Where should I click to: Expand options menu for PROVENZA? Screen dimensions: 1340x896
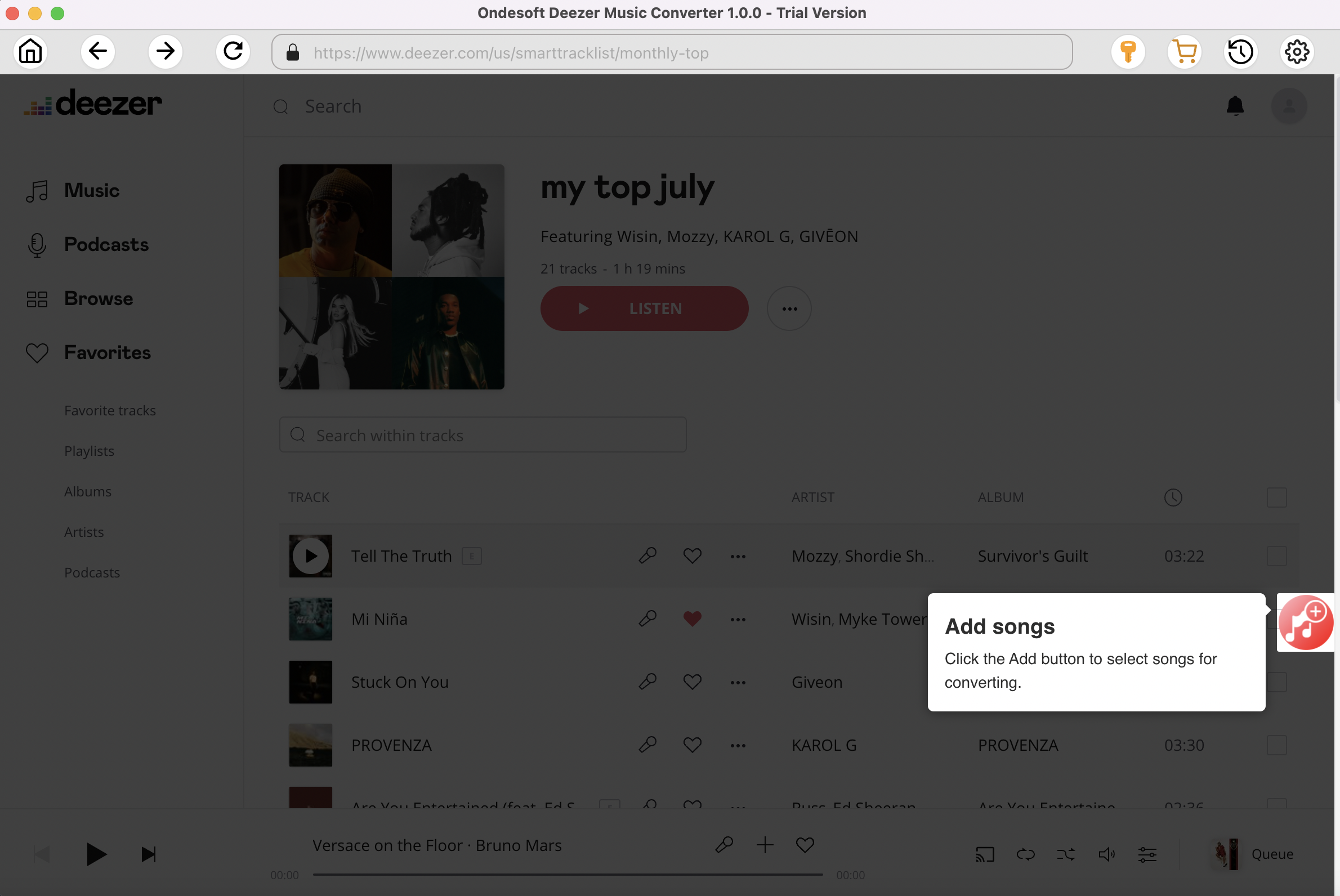(x=737, y=745)
